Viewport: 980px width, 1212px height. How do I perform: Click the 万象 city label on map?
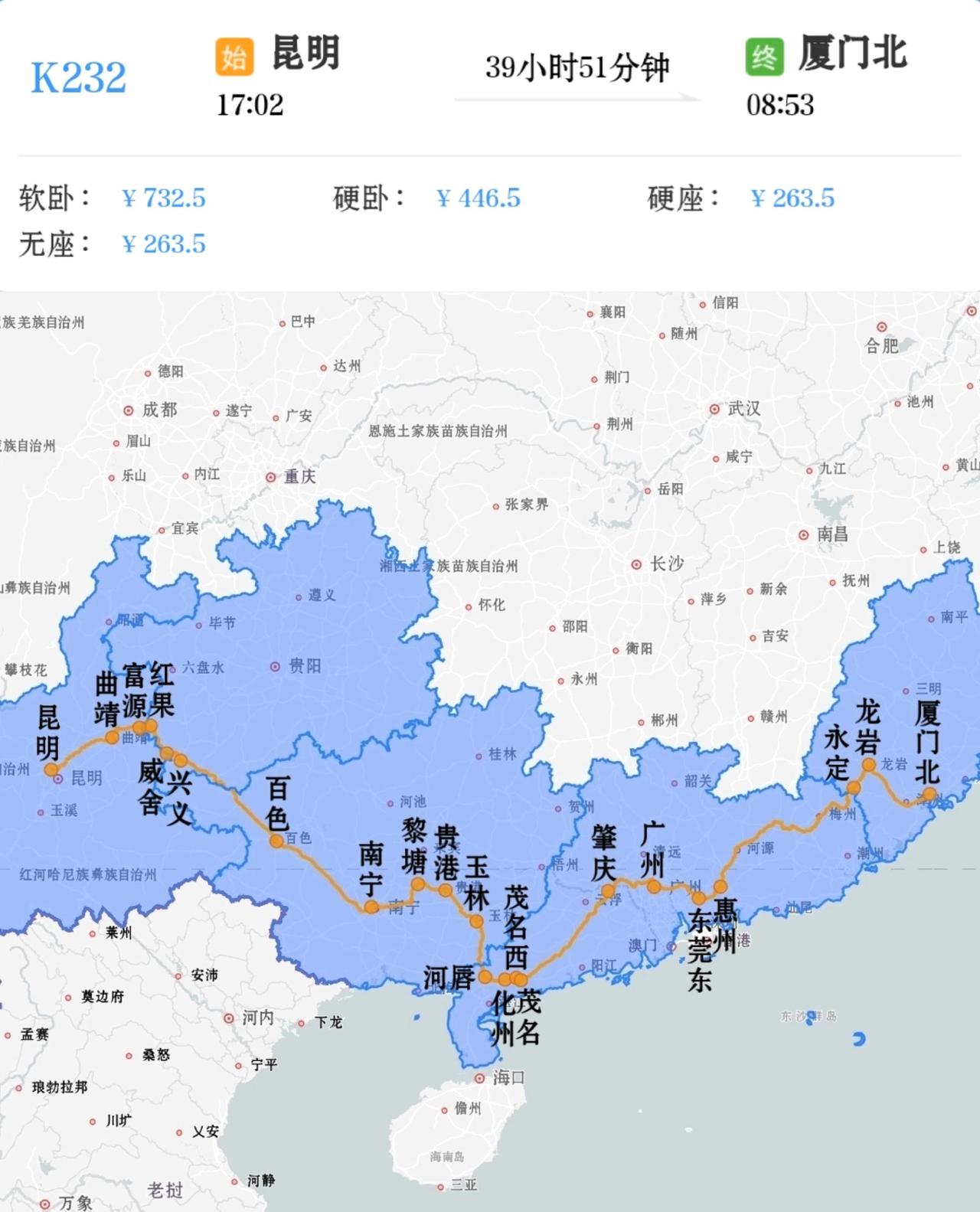(x=76, y=1203)
